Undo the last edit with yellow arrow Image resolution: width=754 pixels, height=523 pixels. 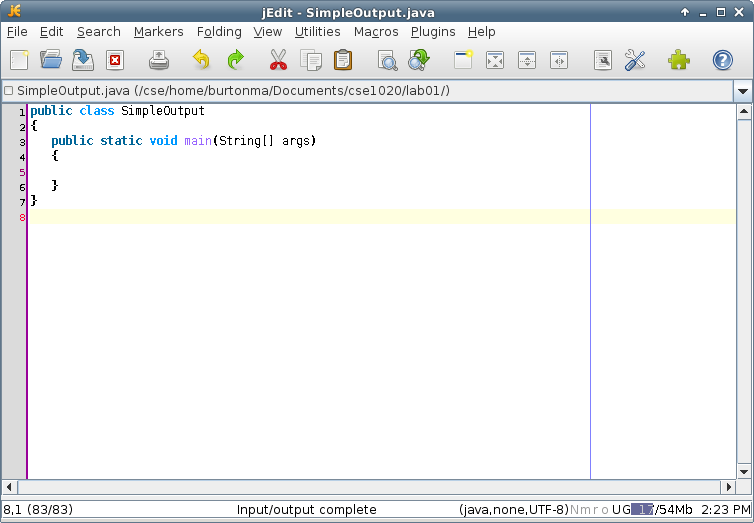click(x=201, y=60)
